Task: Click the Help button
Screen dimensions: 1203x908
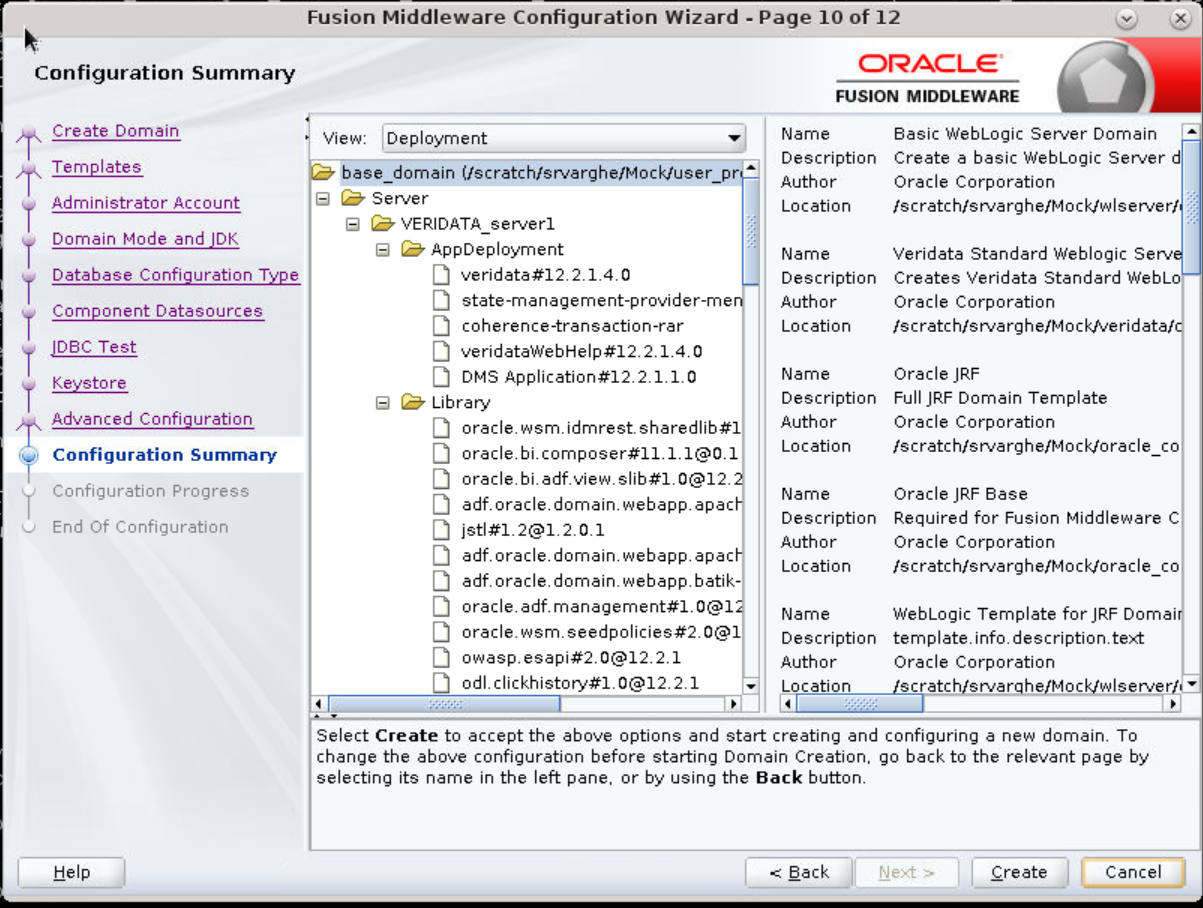Action: [x=71, y=872]
